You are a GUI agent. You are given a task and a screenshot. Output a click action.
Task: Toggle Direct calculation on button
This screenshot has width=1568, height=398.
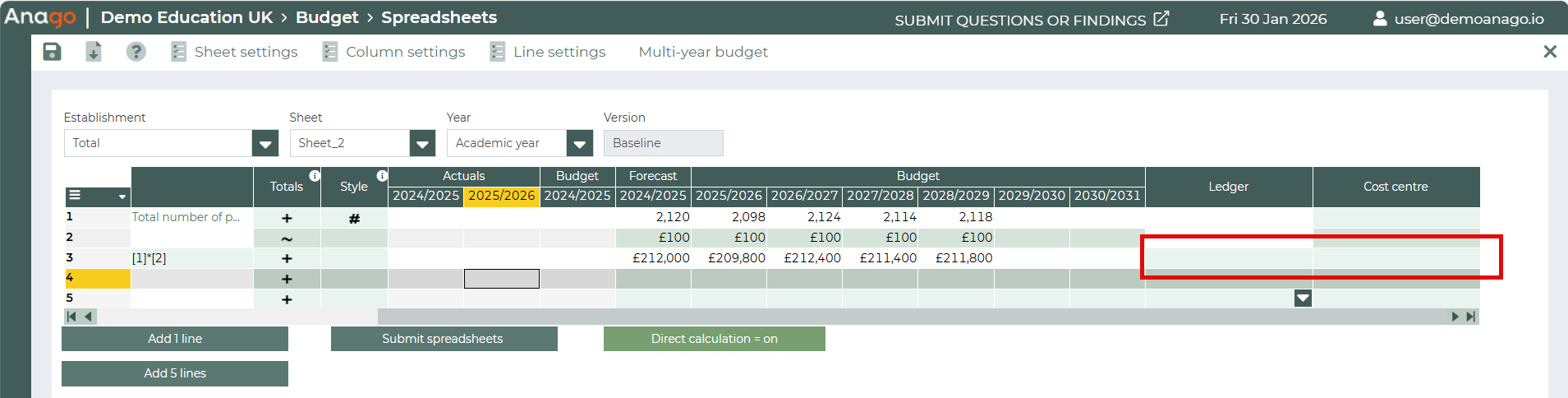click(714, 339)
